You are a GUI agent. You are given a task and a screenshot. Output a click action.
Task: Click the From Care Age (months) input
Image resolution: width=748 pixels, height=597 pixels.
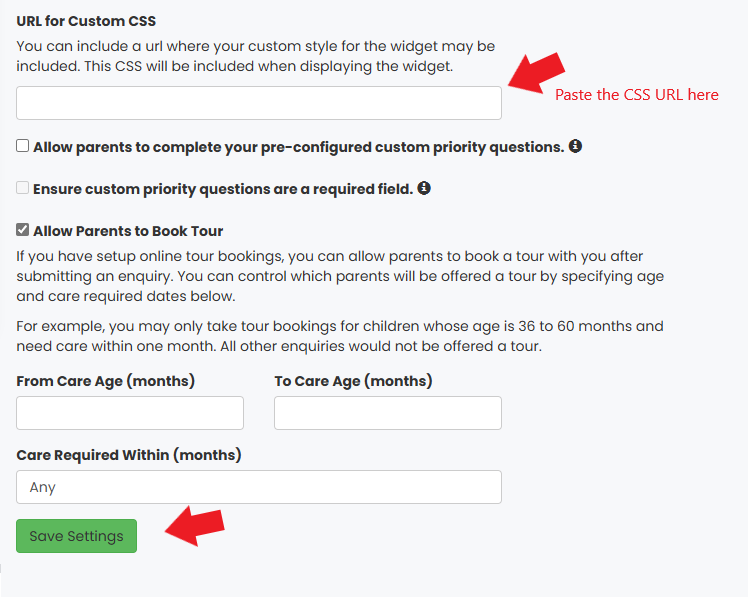coord(130,413)
